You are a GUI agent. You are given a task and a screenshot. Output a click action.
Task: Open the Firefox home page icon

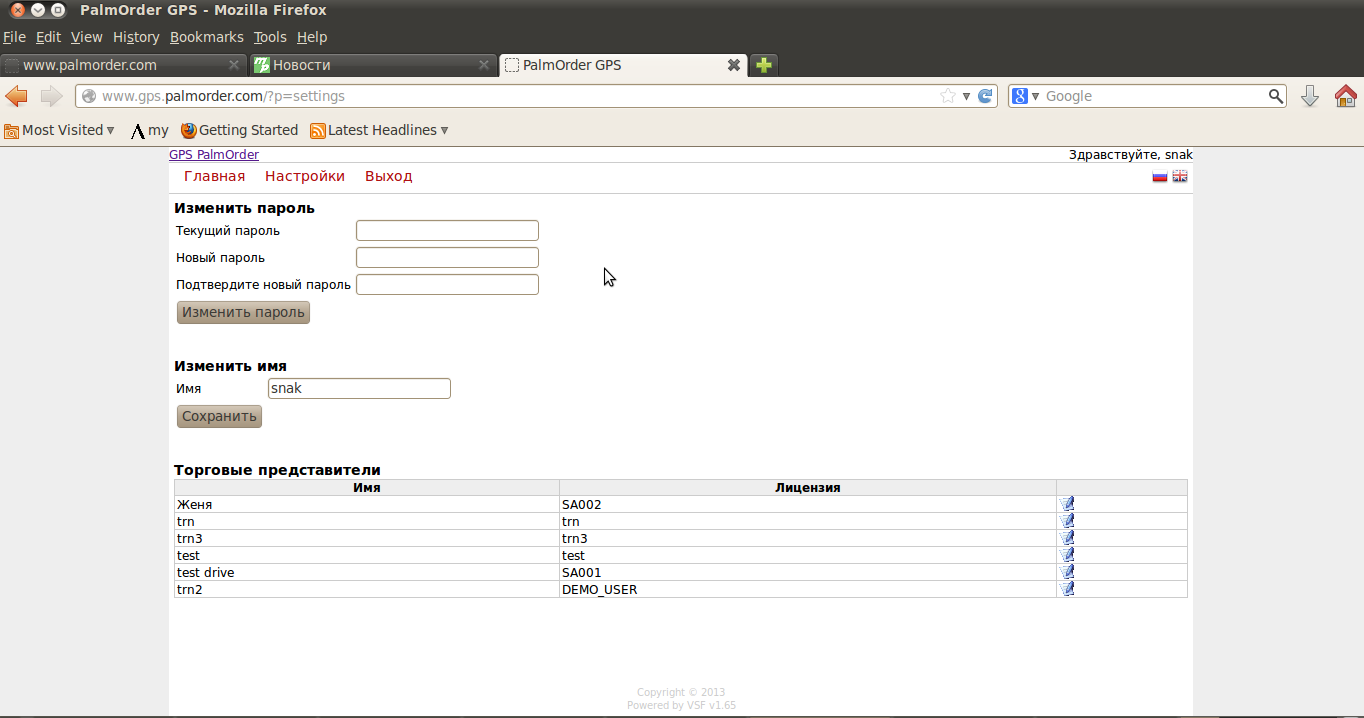(1345, 96)
